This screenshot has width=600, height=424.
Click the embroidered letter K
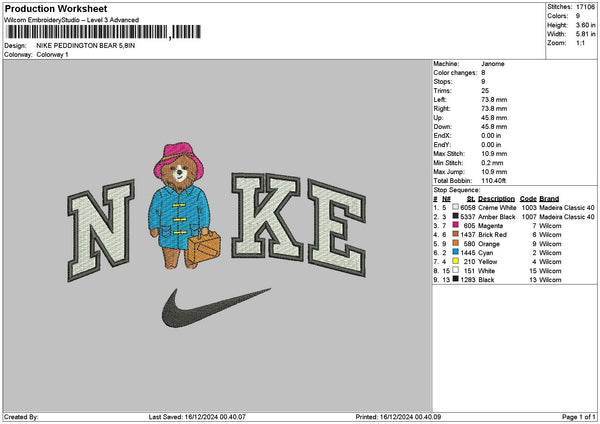pos(267,216)
